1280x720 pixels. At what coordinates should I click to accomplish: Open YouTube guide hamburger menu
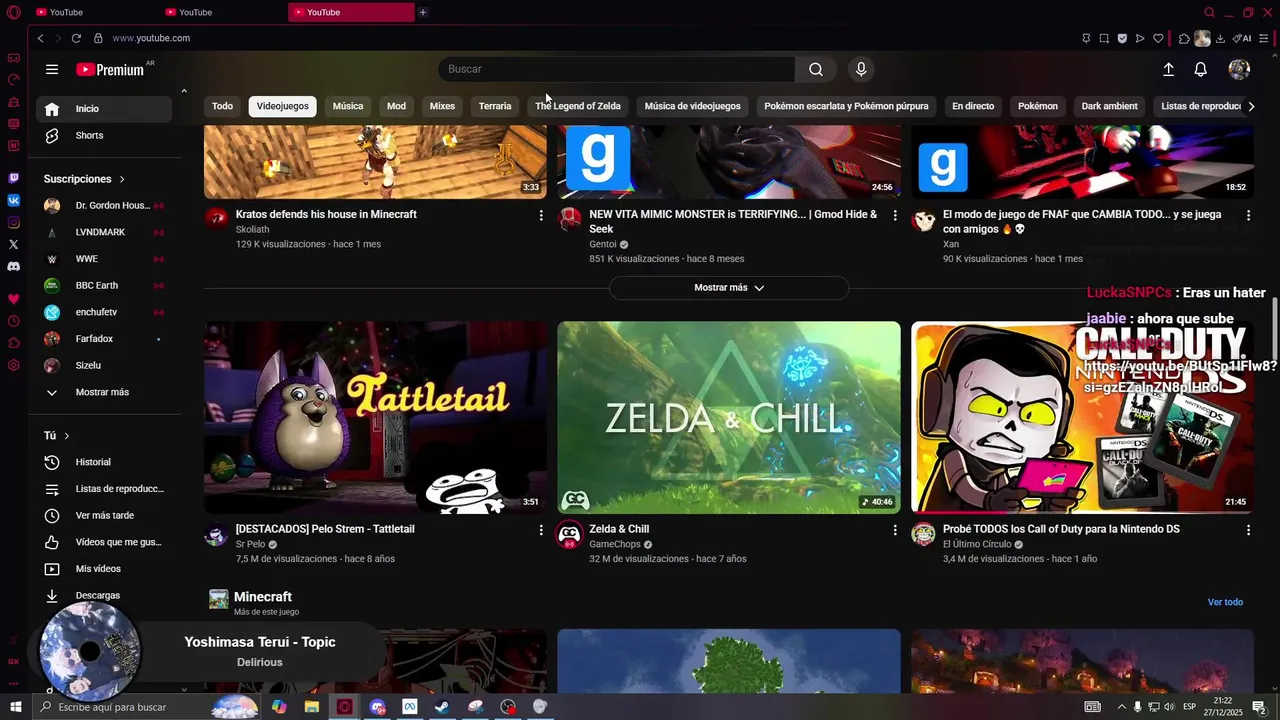(52, 69)
